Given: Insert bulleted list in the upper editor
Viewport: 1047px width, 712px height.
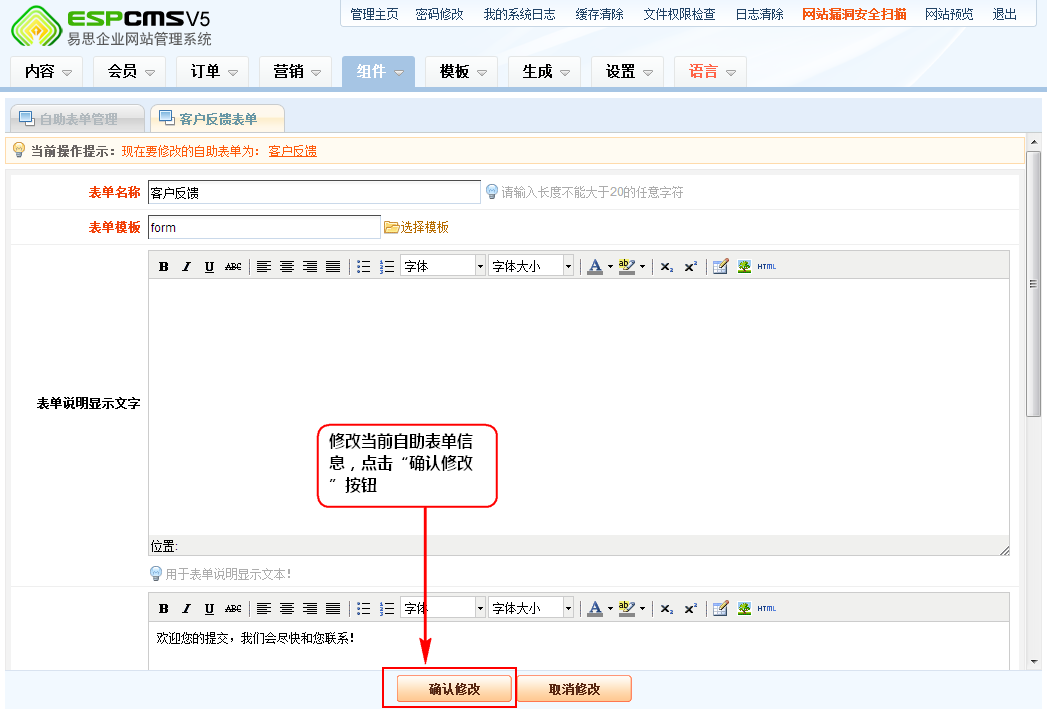Looking at the screenshot, I should 364,266.
